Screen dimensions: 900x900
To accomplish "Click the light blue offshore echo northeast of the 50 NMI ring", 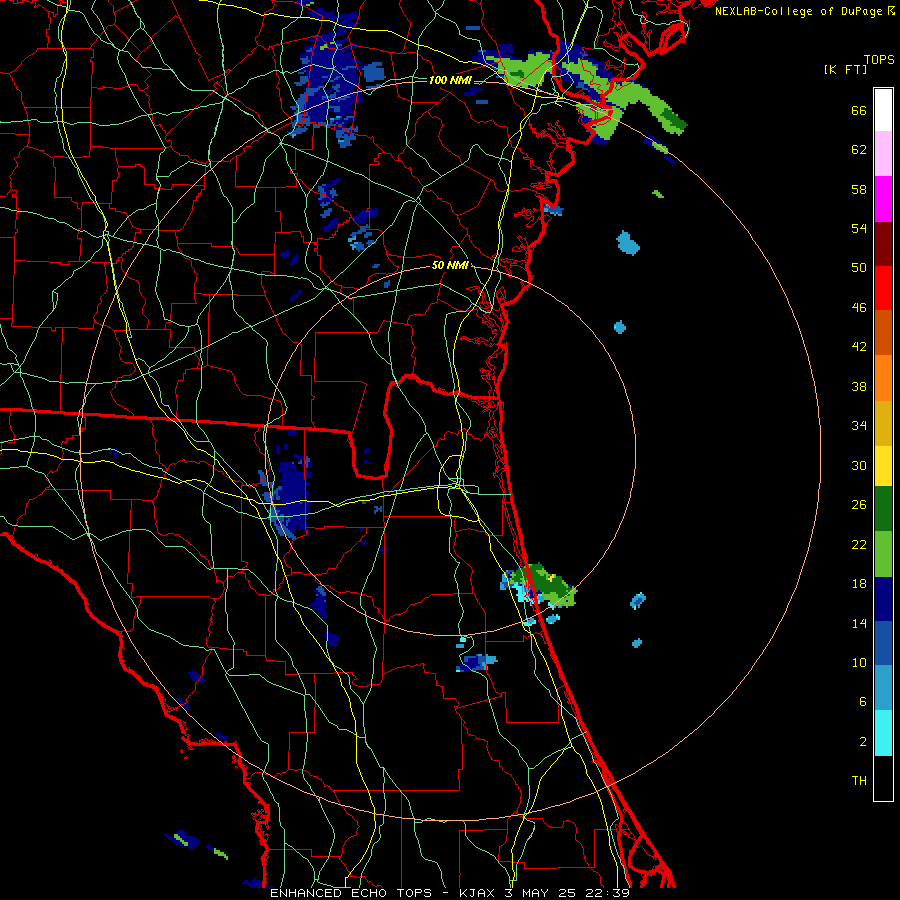I will click(628, 243).
